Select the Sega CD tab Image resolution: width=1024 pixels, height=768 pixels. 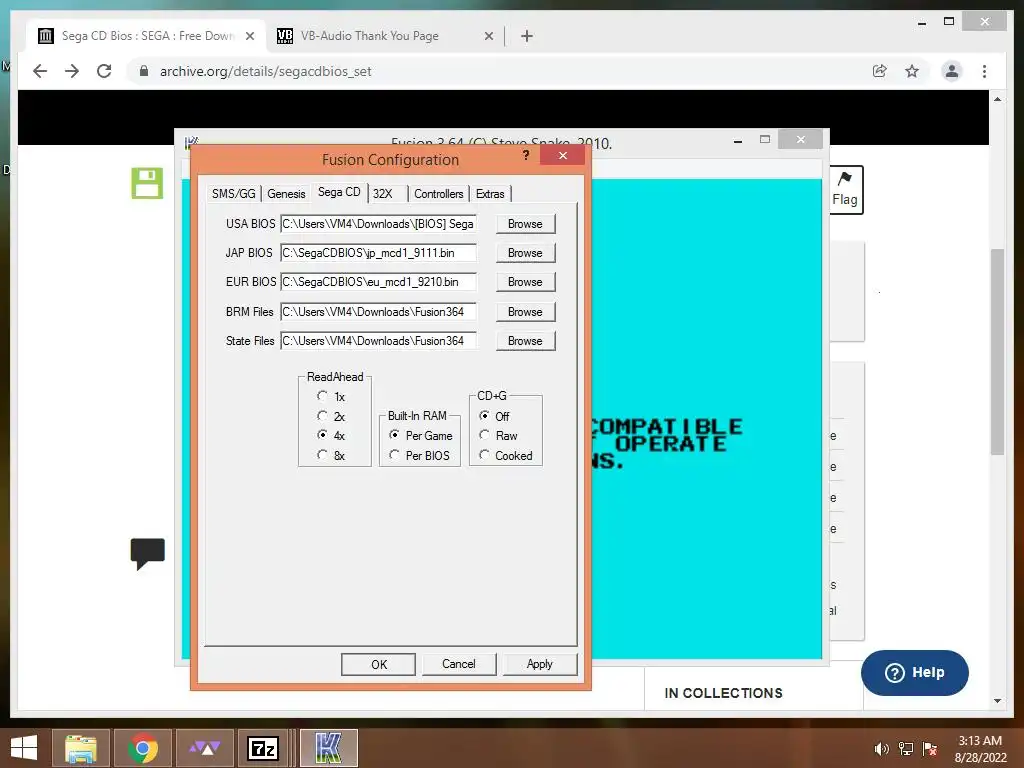tap(339, 192)
